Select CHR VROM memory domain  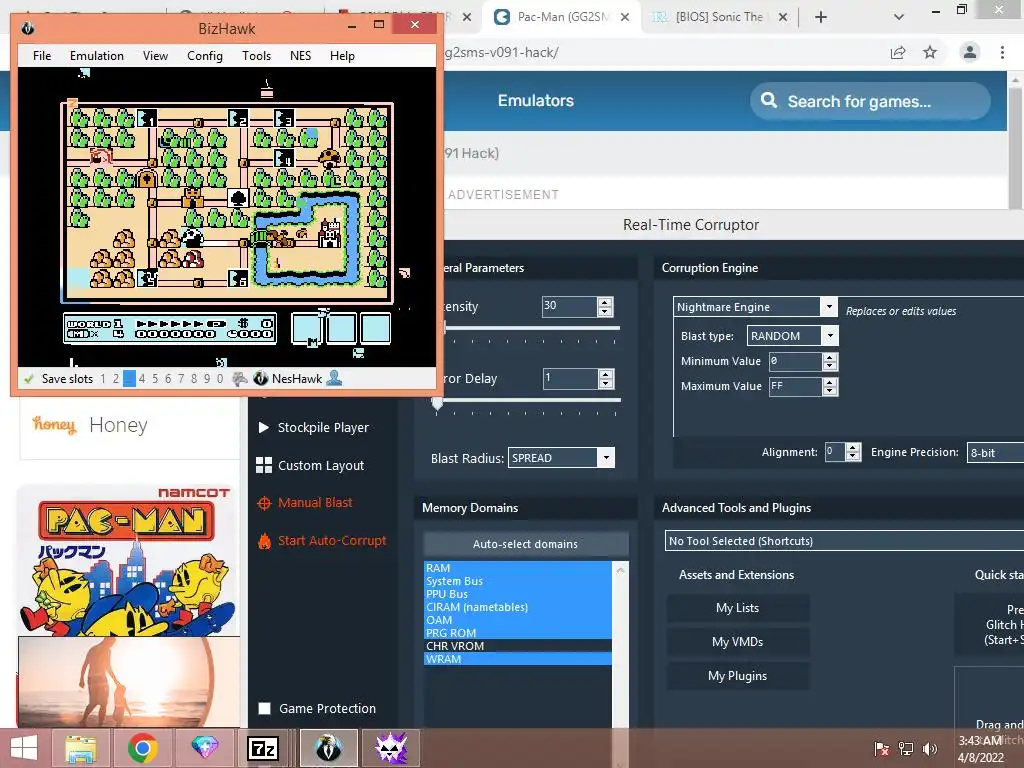click(518, 646)
